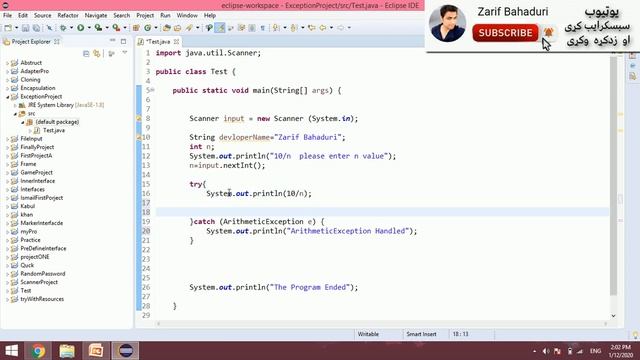Open the Windows Start menu
The image size is (640, 360).
(11, 351)
